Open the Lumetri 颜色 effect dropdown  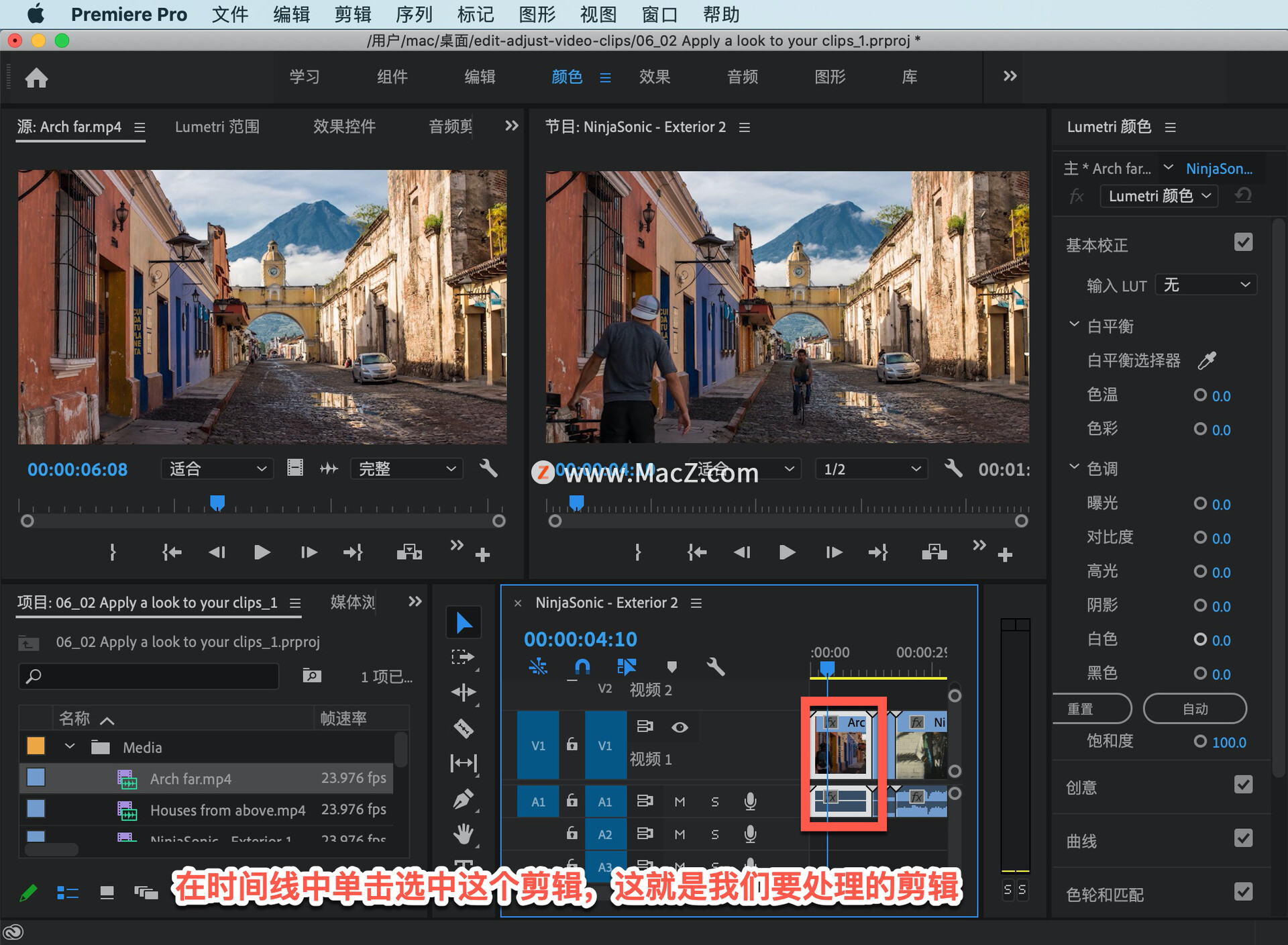1159,196
